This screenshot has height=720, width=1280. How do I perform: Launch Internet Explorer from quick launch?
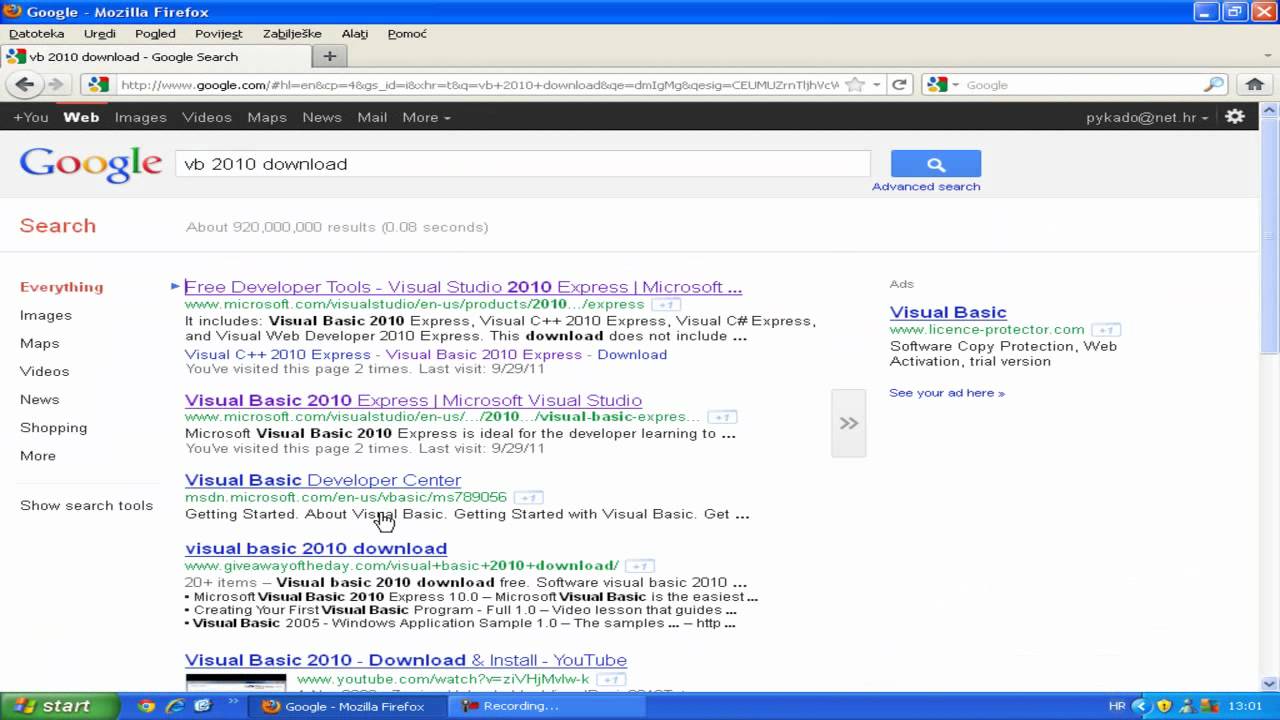pyautogui.click(x=175, y=706)
